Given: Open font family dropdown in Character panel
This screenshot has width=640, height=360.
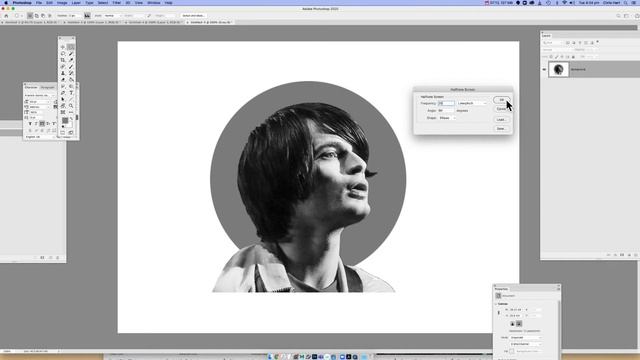Looking at the screenshot, I should click(x=39, y=95).
